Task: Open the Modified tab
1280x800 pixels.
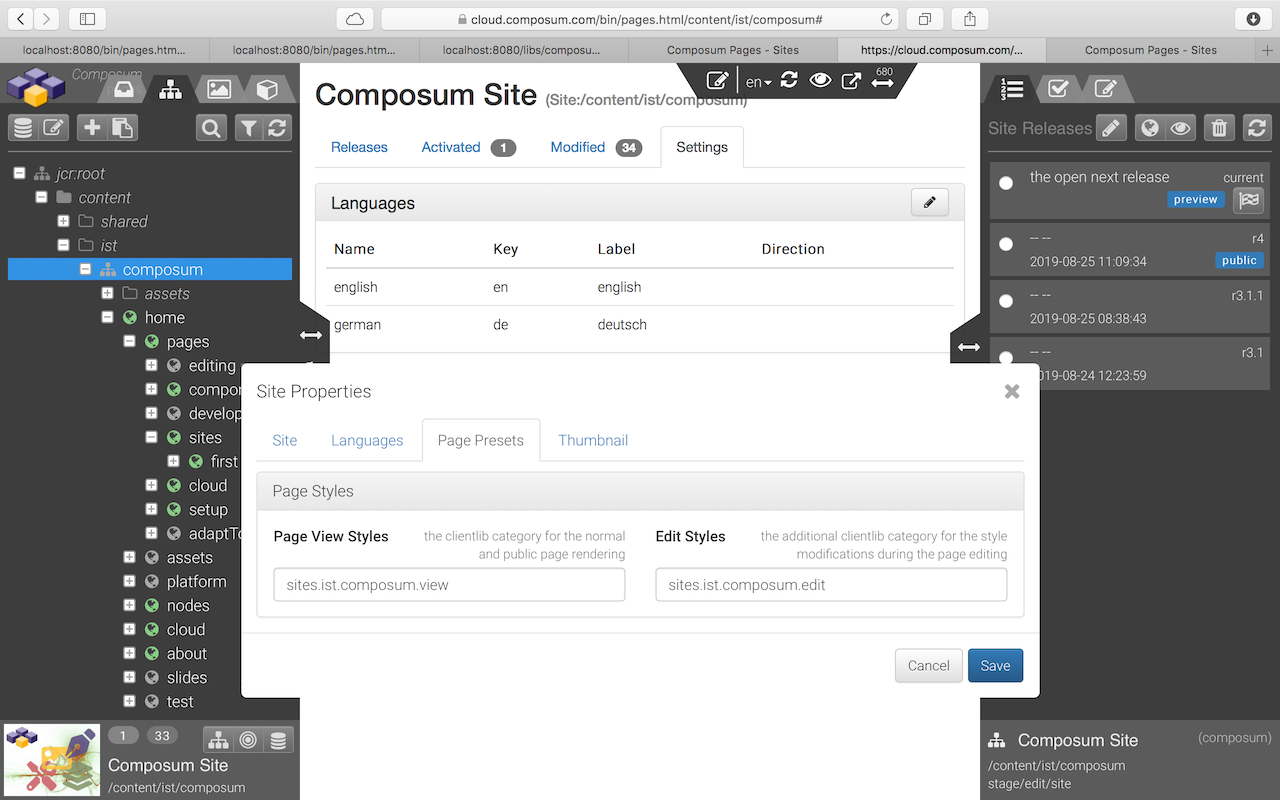Action: pyautogui.click(x=596, y=147)
